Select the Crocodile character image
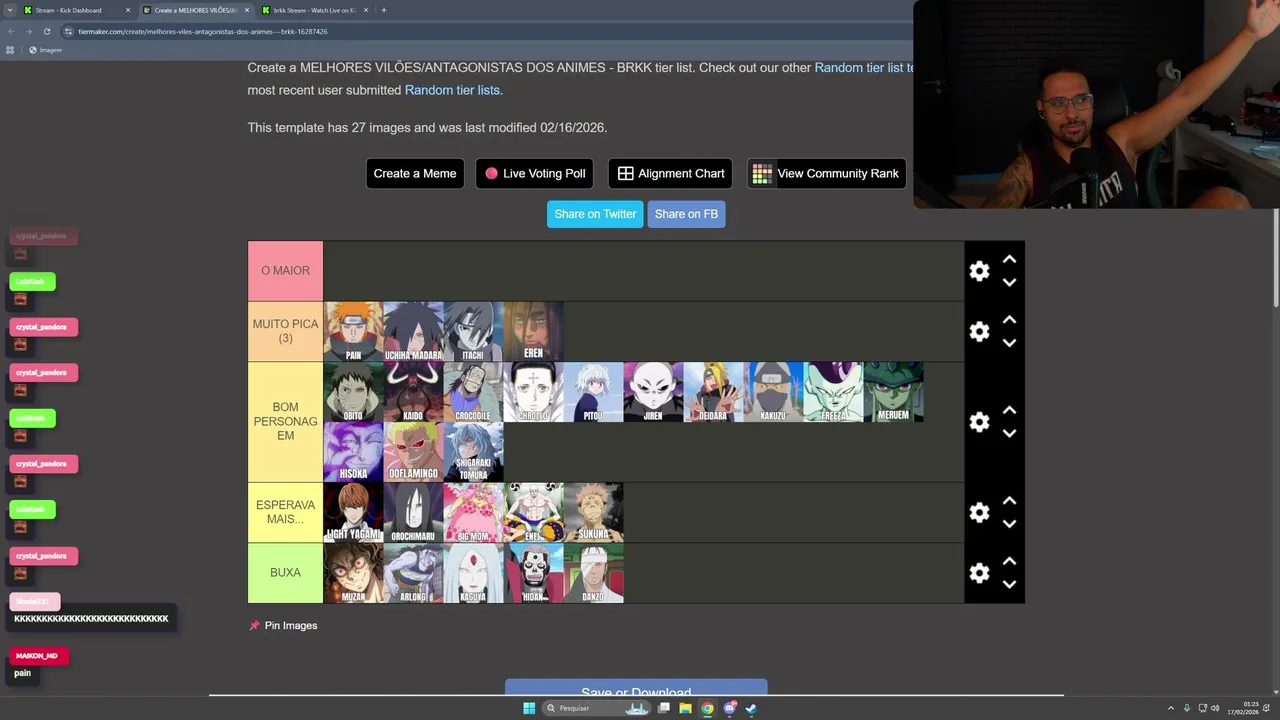The height and width of the screenshot is (720, 1280). coord(473,392)
